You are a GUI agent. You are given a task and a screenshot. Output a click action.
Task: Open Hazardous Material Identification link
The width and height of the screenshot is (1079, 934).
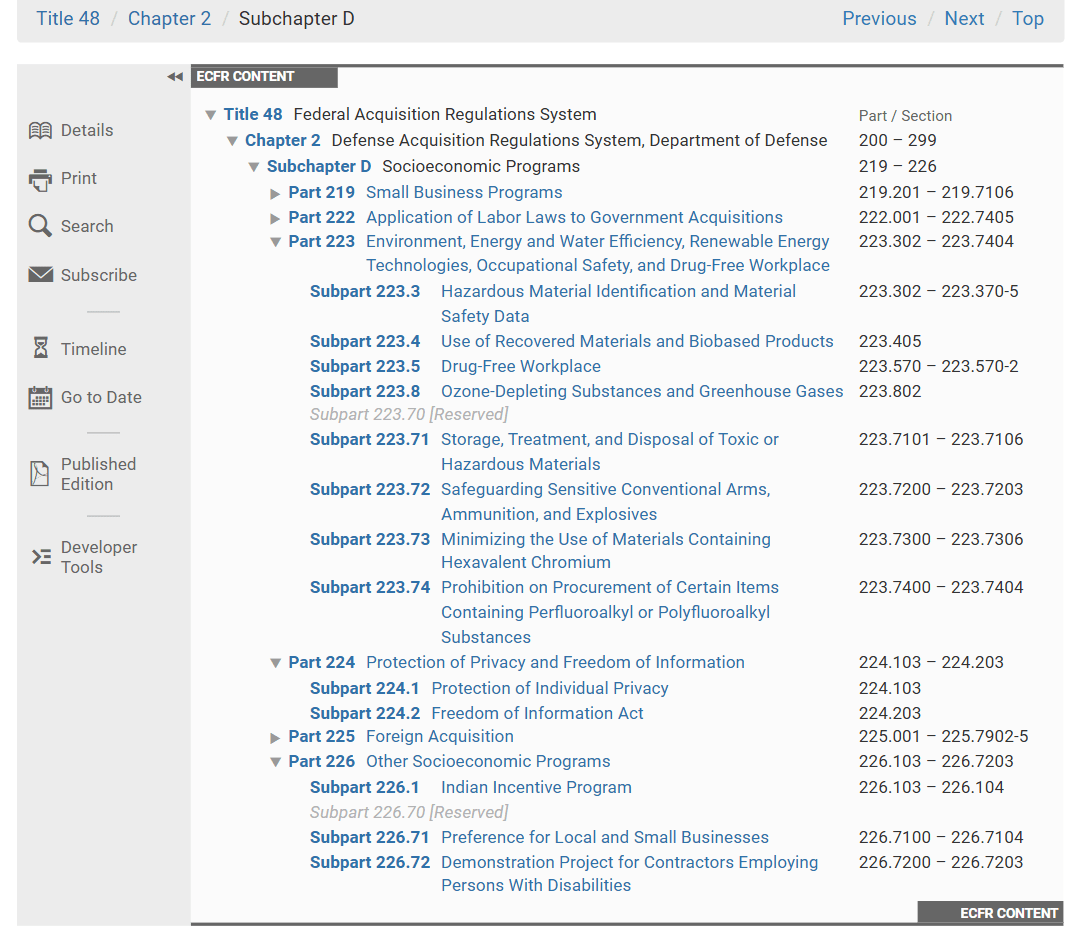click(x=618, y=304)
